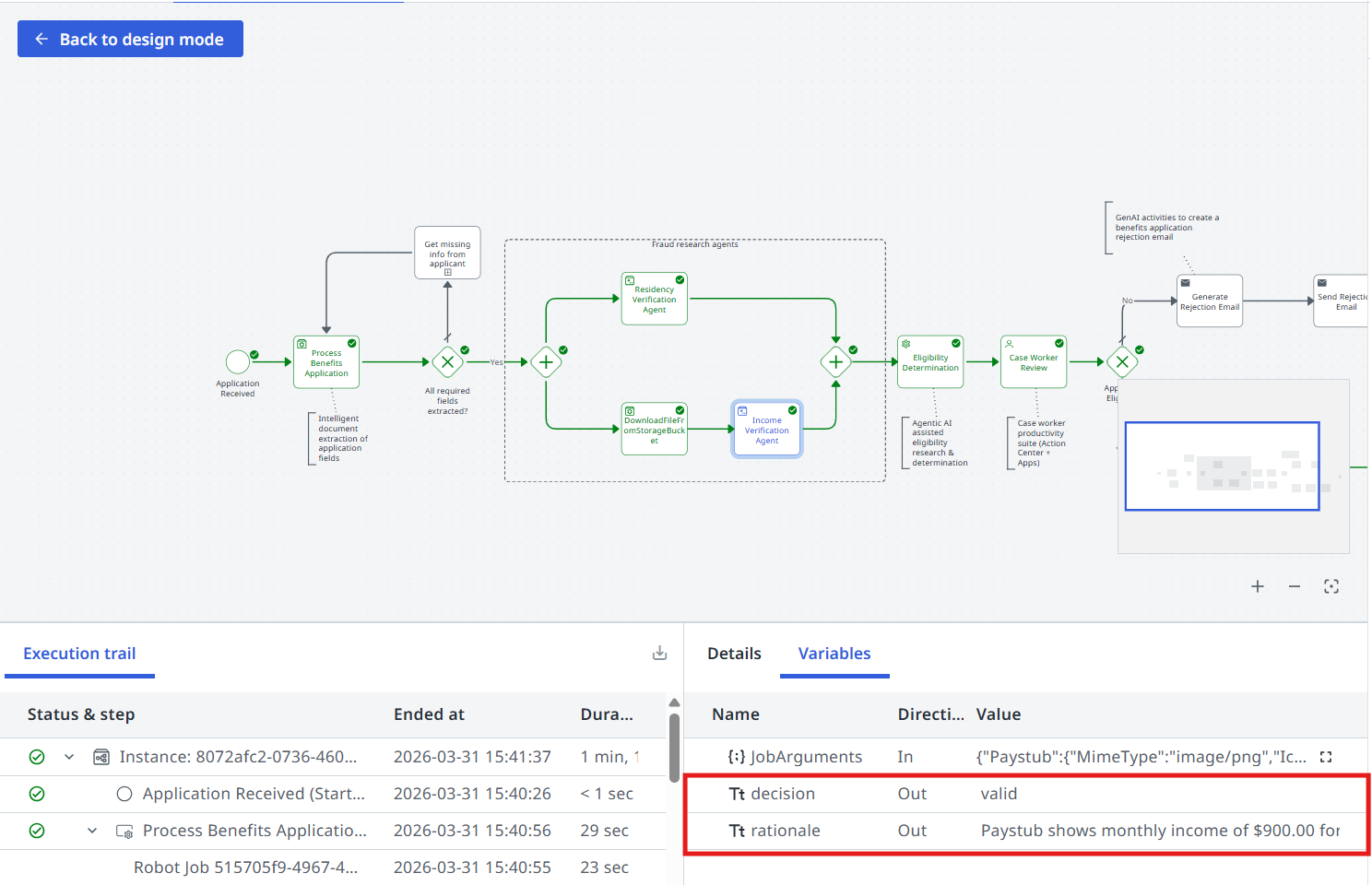Screen dimensions: 1372x885
Task: Select the Process Benefits Application task node
Action: pyautogui.click(x=326, y=362)
